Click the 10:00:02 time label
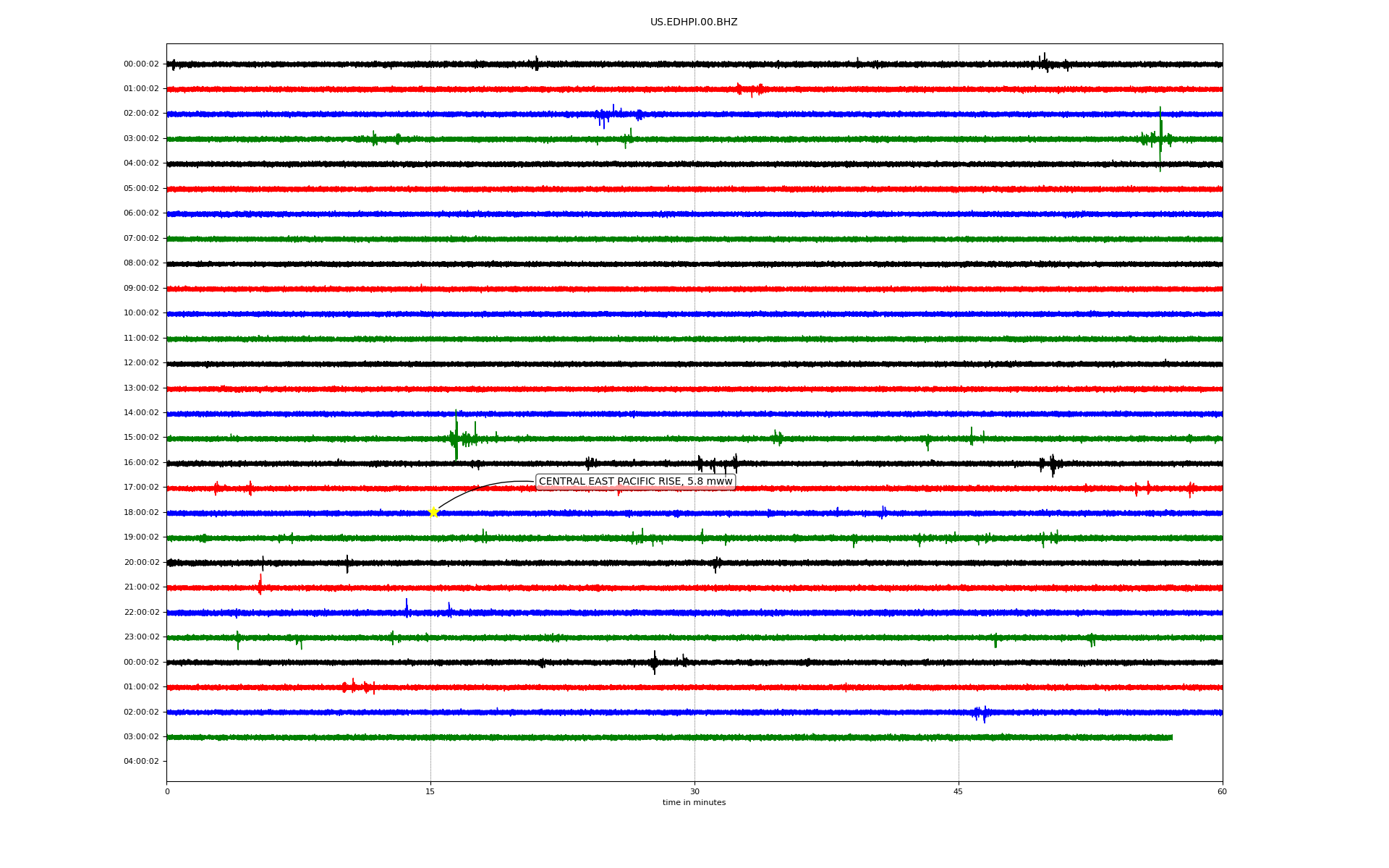 point(141,313)
